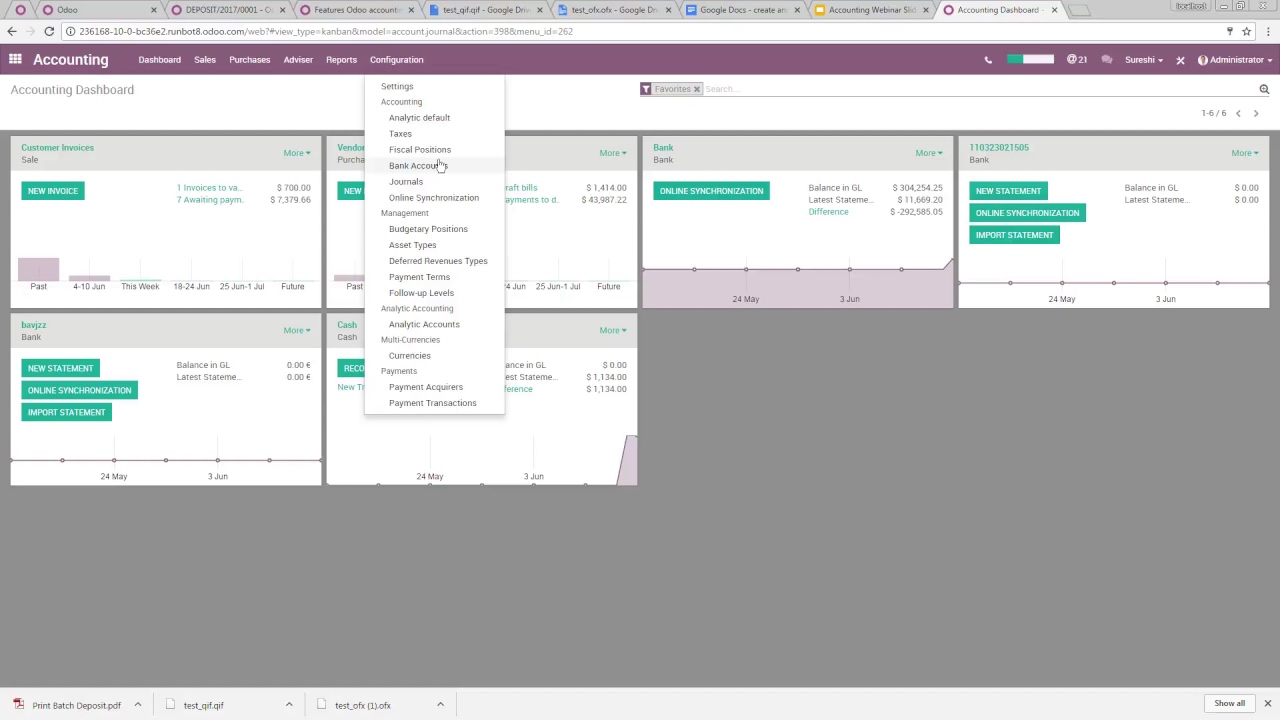This screenshot has height=720, width=1280.
Task: Click New Invoice on Customer Invoices card
Action: tap(53, 191)
